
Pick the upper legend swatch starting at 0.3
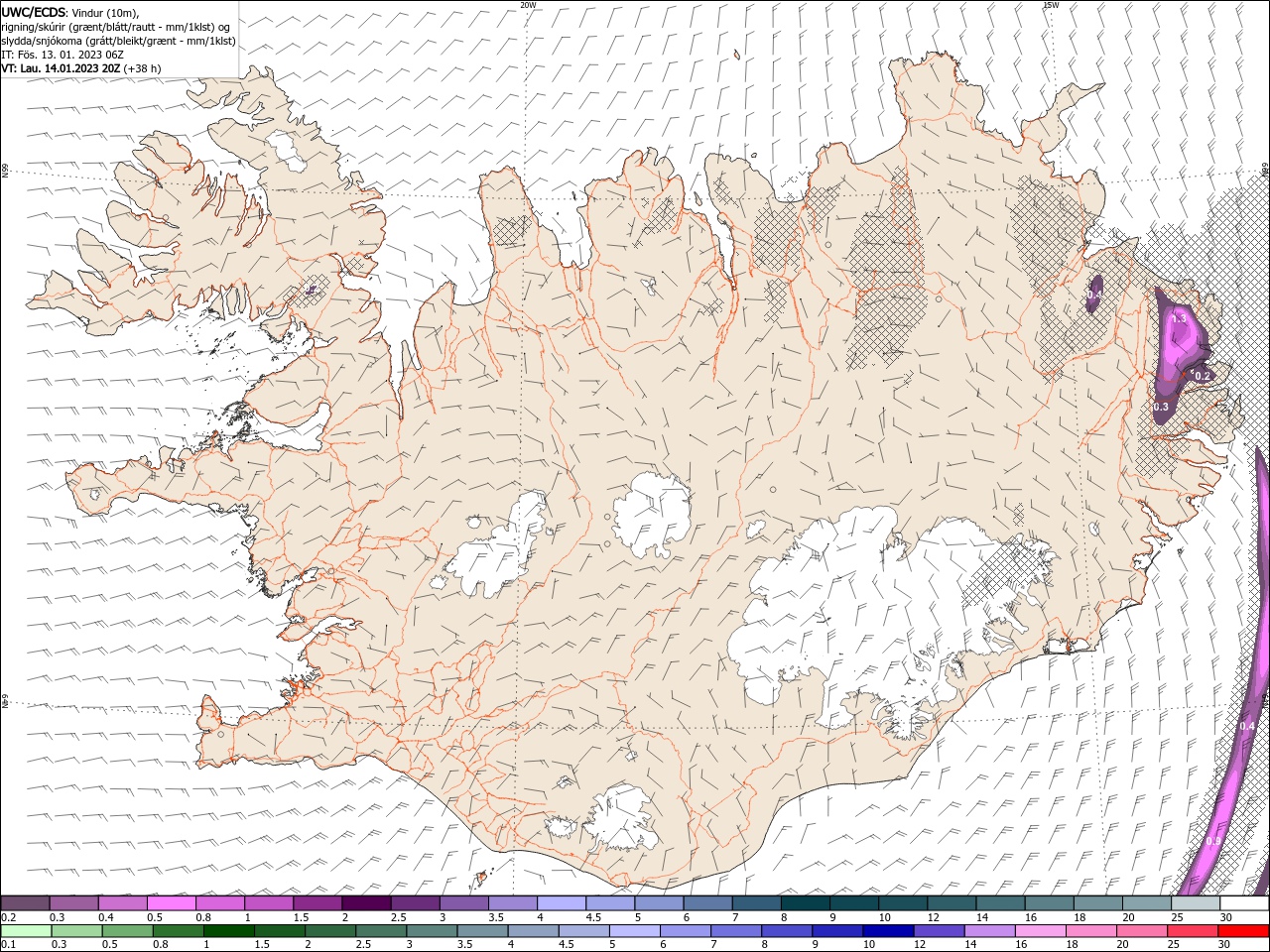[73, 902]
